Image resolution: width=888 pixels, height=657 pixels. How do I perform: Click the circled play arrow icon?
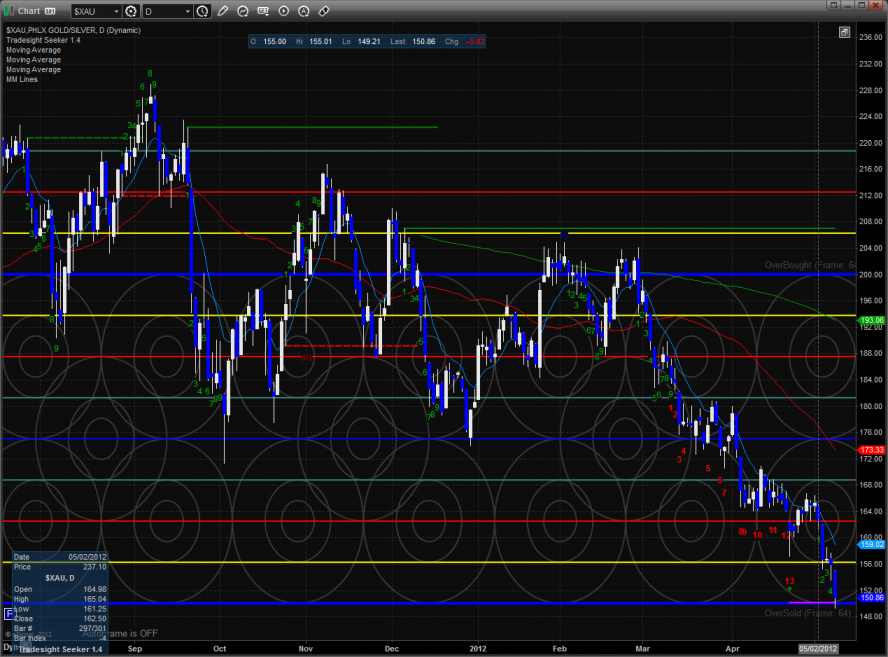point(283,11)
